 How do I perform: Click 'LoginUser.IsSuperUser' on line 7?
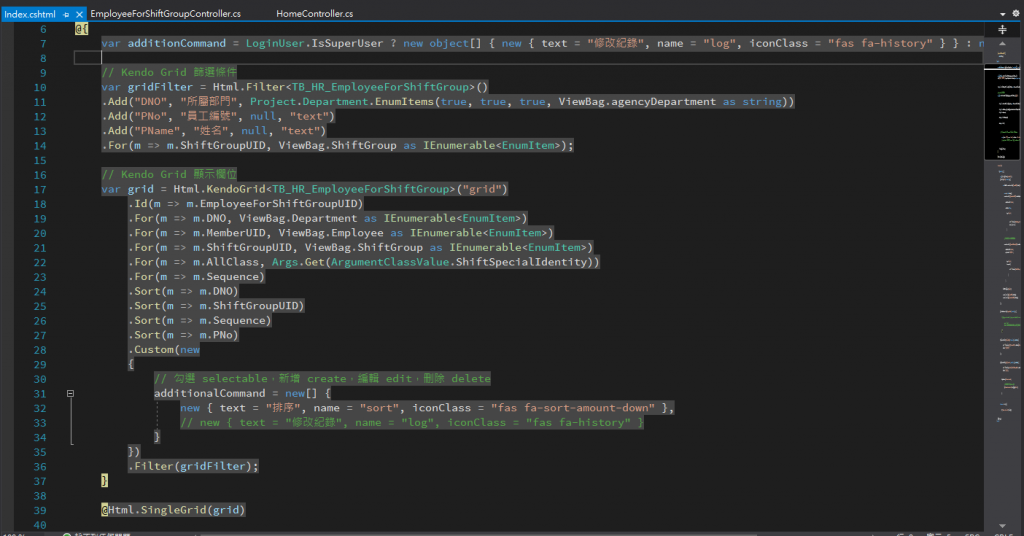pyautogui.click(x=314, y=43)
